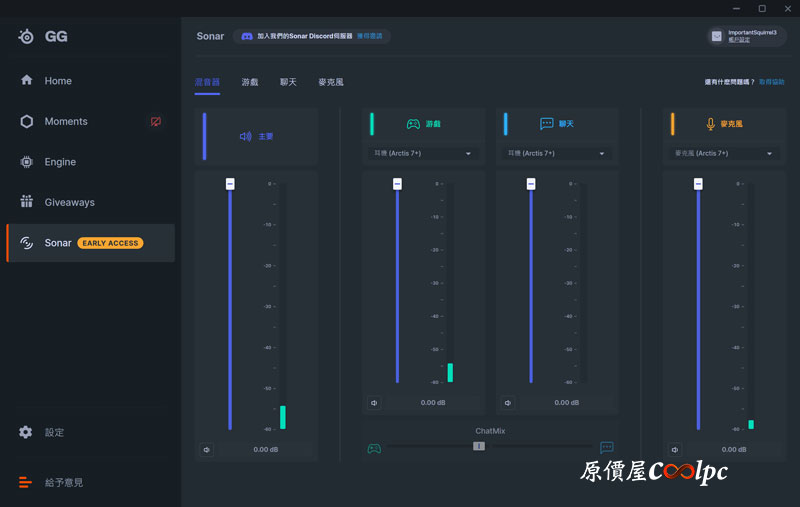Click the user avatar icon
800x507 pixels.
717,36
